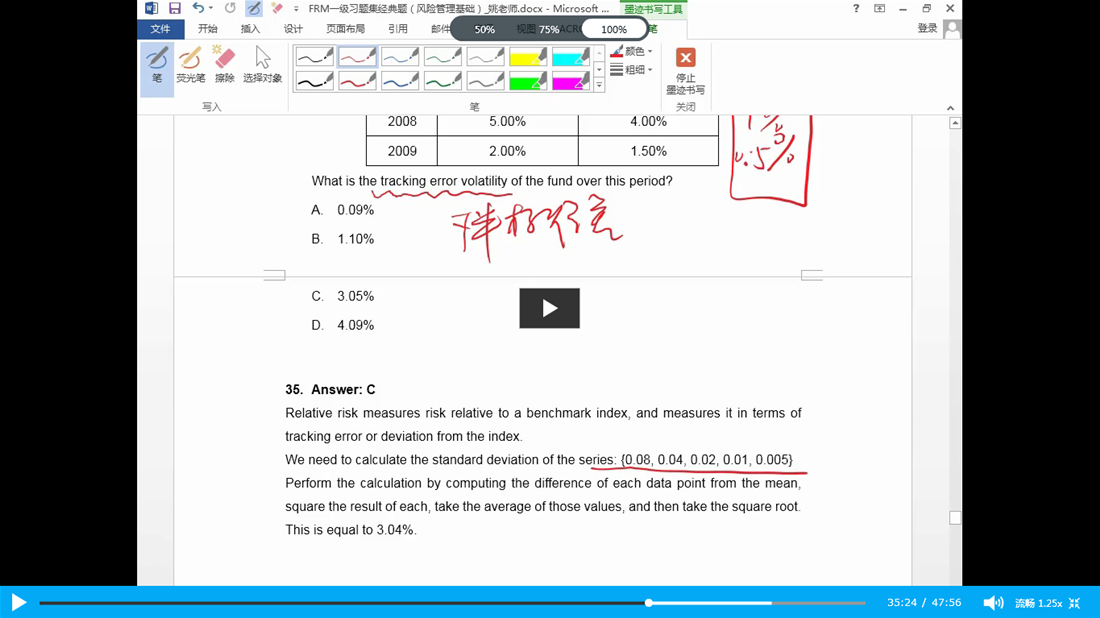Viewport: 1100px width, 618px height.
Task: Switch to the 页面布局 Page Layout tab
Action: (x=346, y=29)
